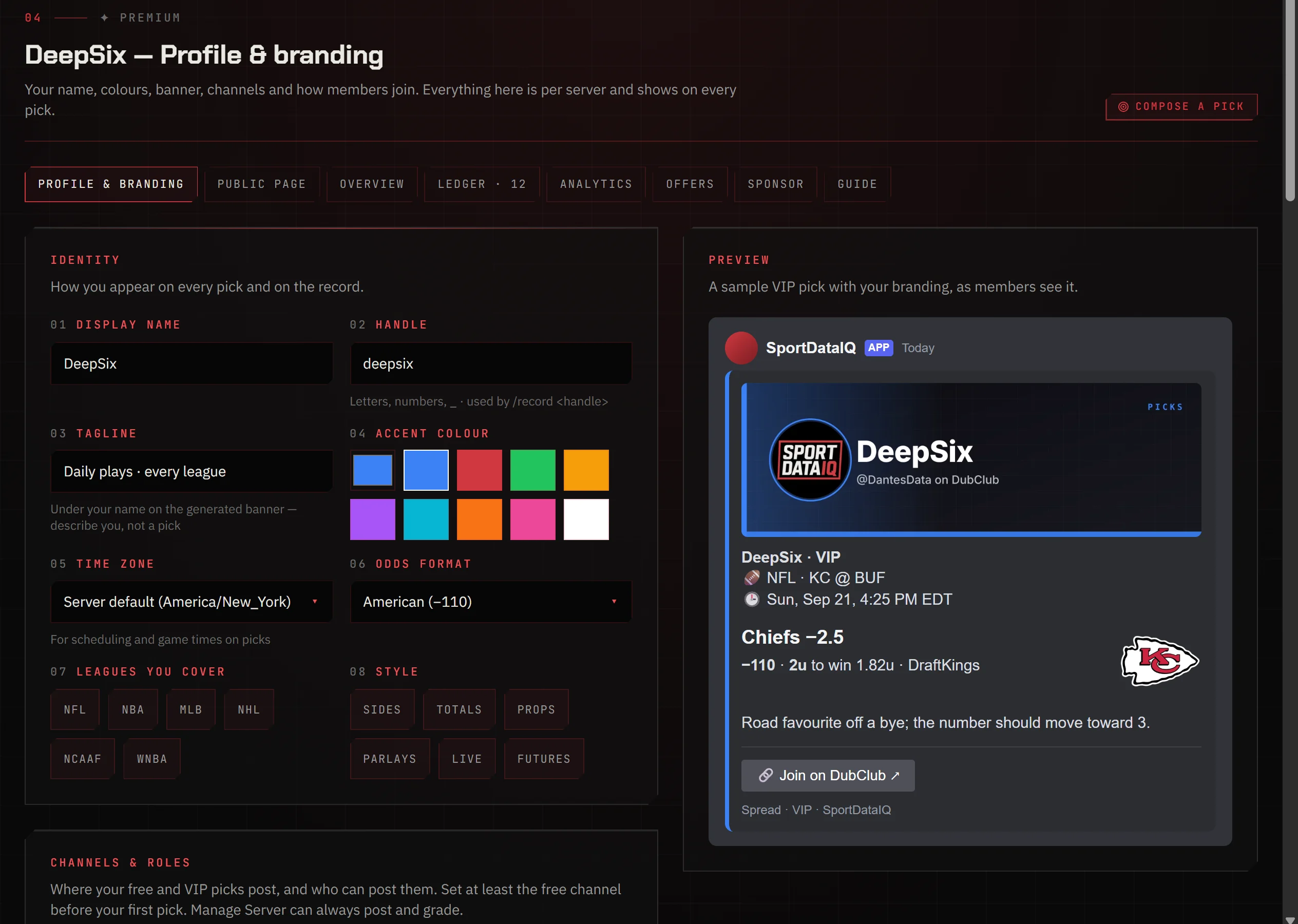Open the Time Zone dropdown
The height and width of the screenshot is (924, 1298).
tap(192, 602)
